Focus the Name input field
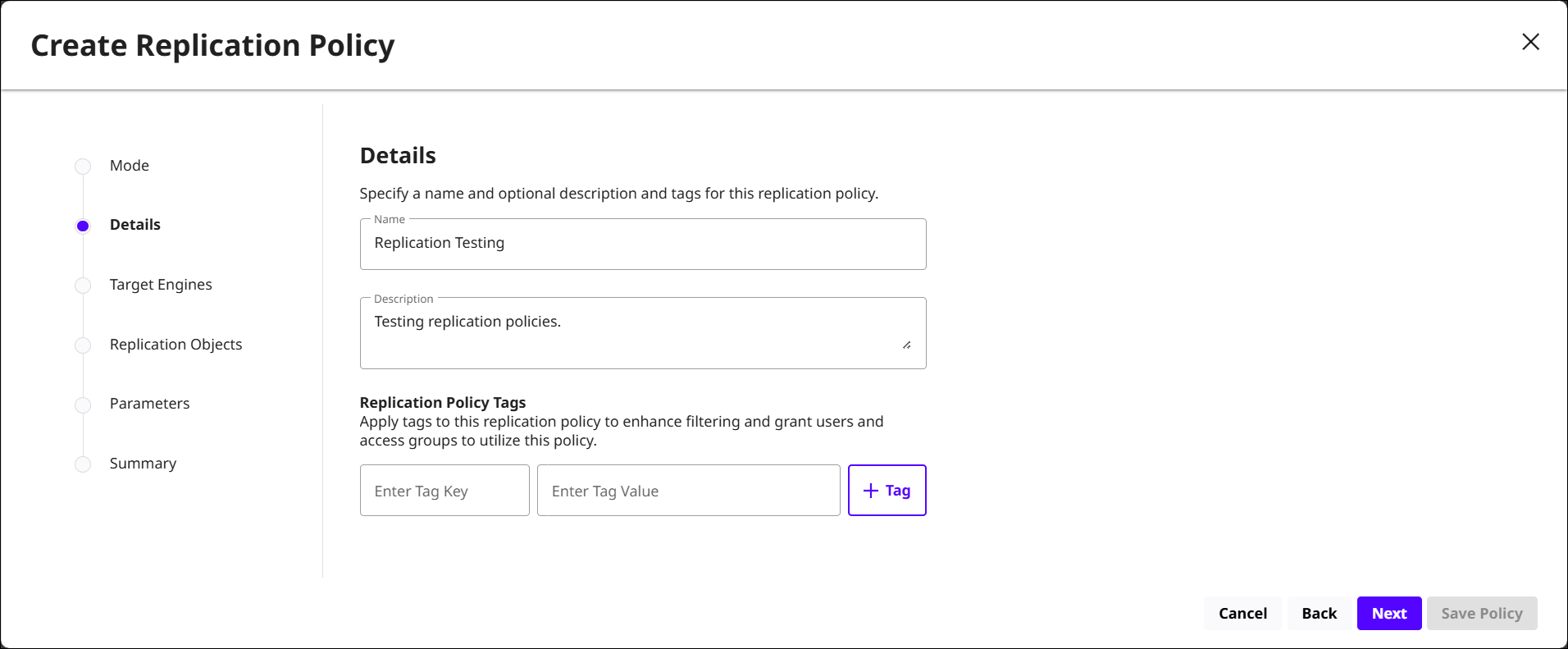Viewport: 1568px width, 649px height. 642,244
